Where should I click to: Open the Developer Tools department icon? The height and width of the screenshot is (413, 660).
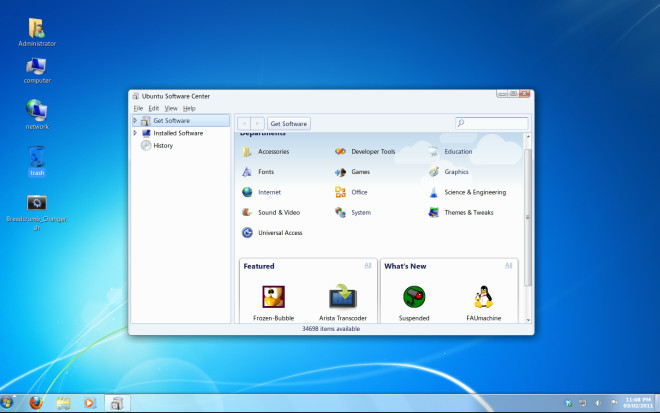[x=340, y=152]
